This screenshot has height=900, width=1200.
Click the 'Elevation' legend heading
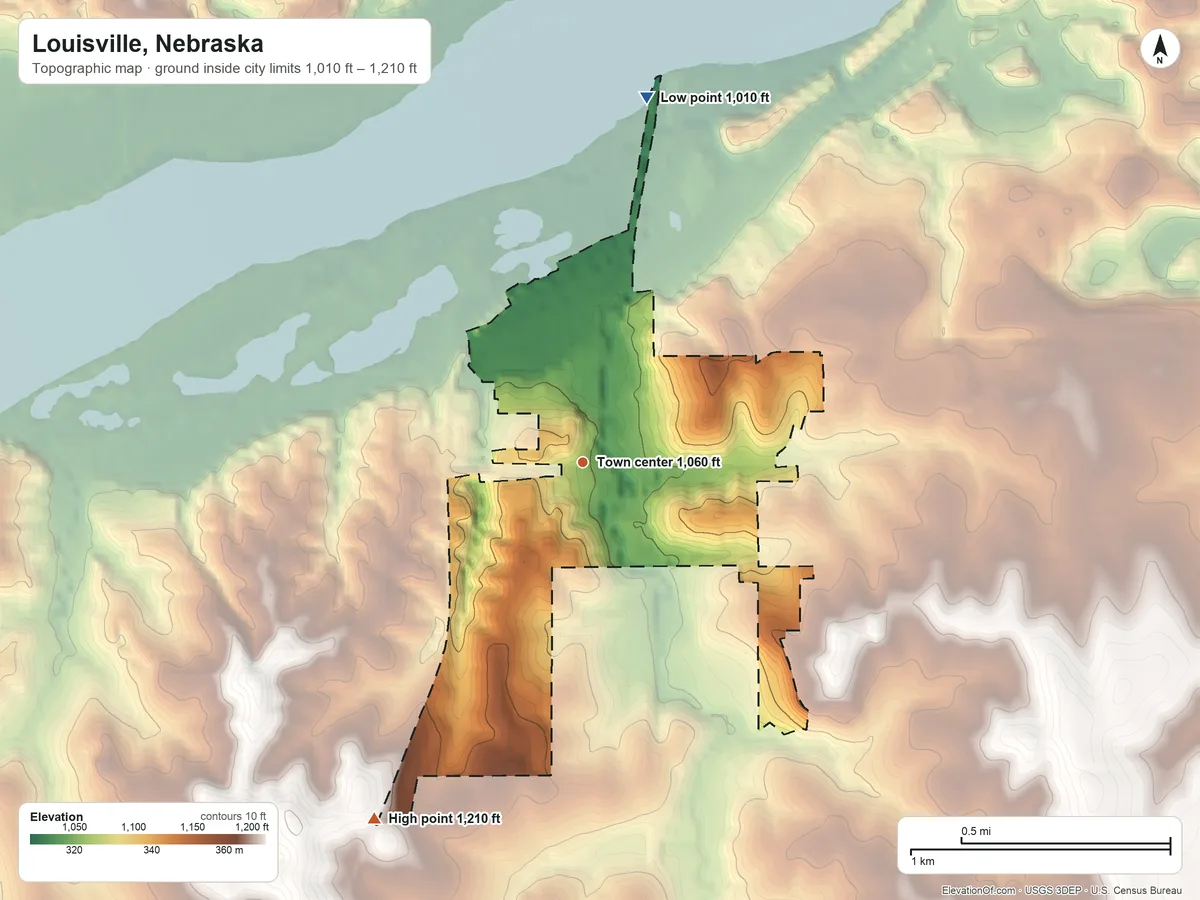point(56,817)
